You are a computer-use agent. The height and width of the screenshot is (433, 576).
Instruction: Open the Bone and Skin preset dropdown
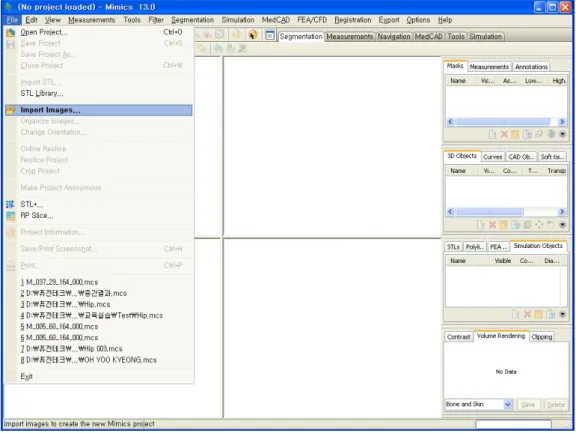[508, 404]
